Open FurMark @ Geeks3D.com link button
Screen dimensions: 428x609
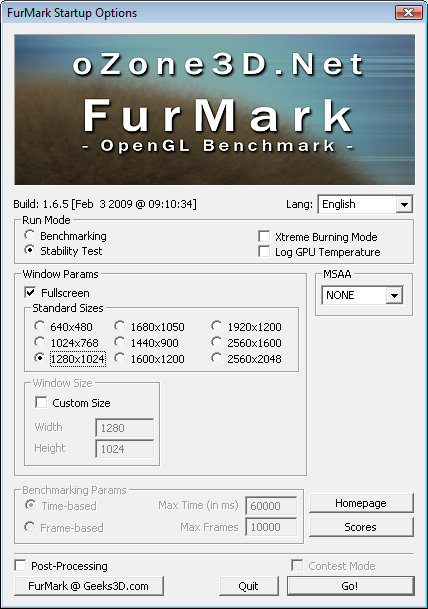tap(89, 586)
